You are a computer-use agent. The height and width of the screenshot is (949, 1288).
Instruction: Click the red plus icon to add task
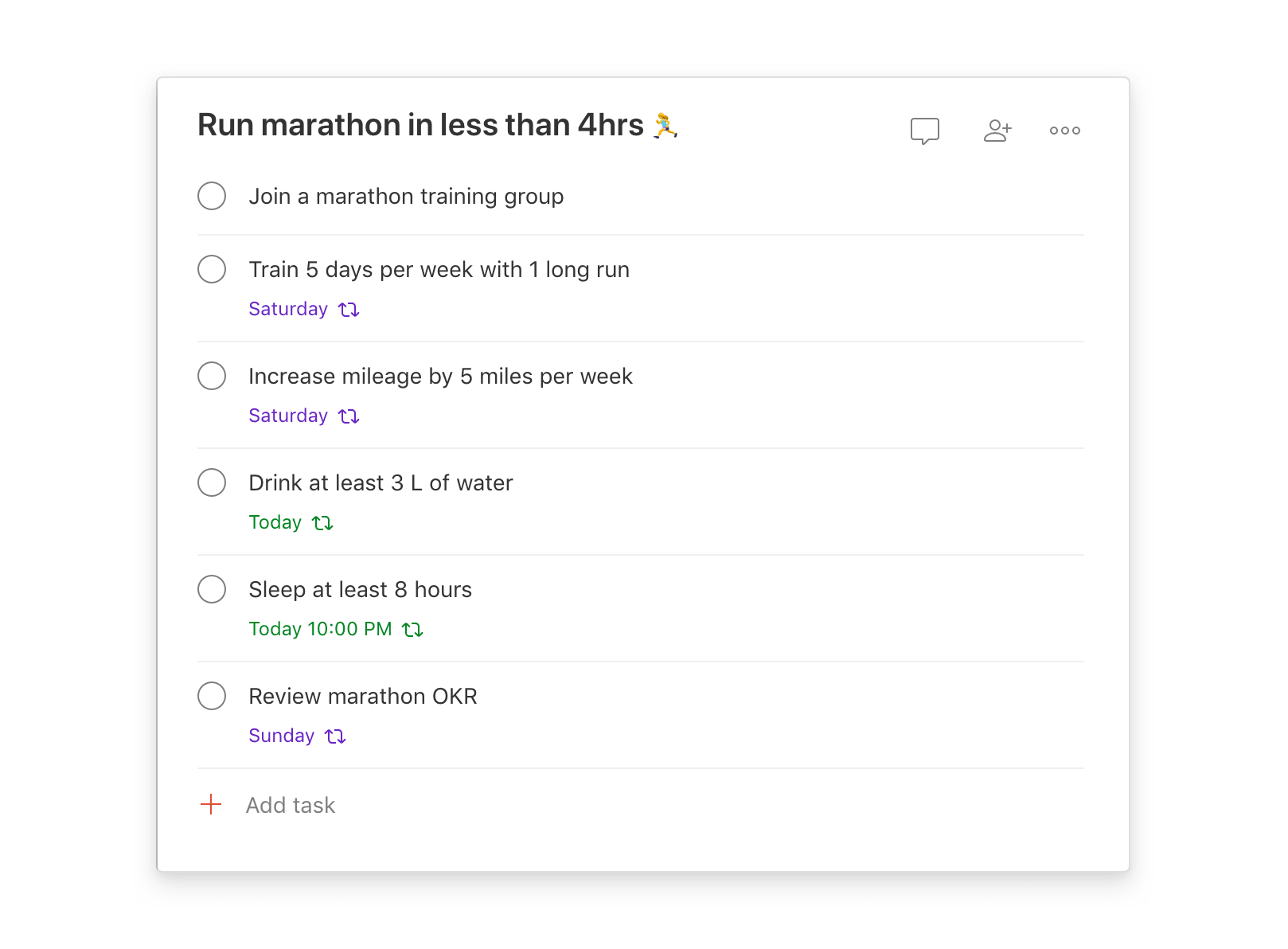tap(211, 805)
